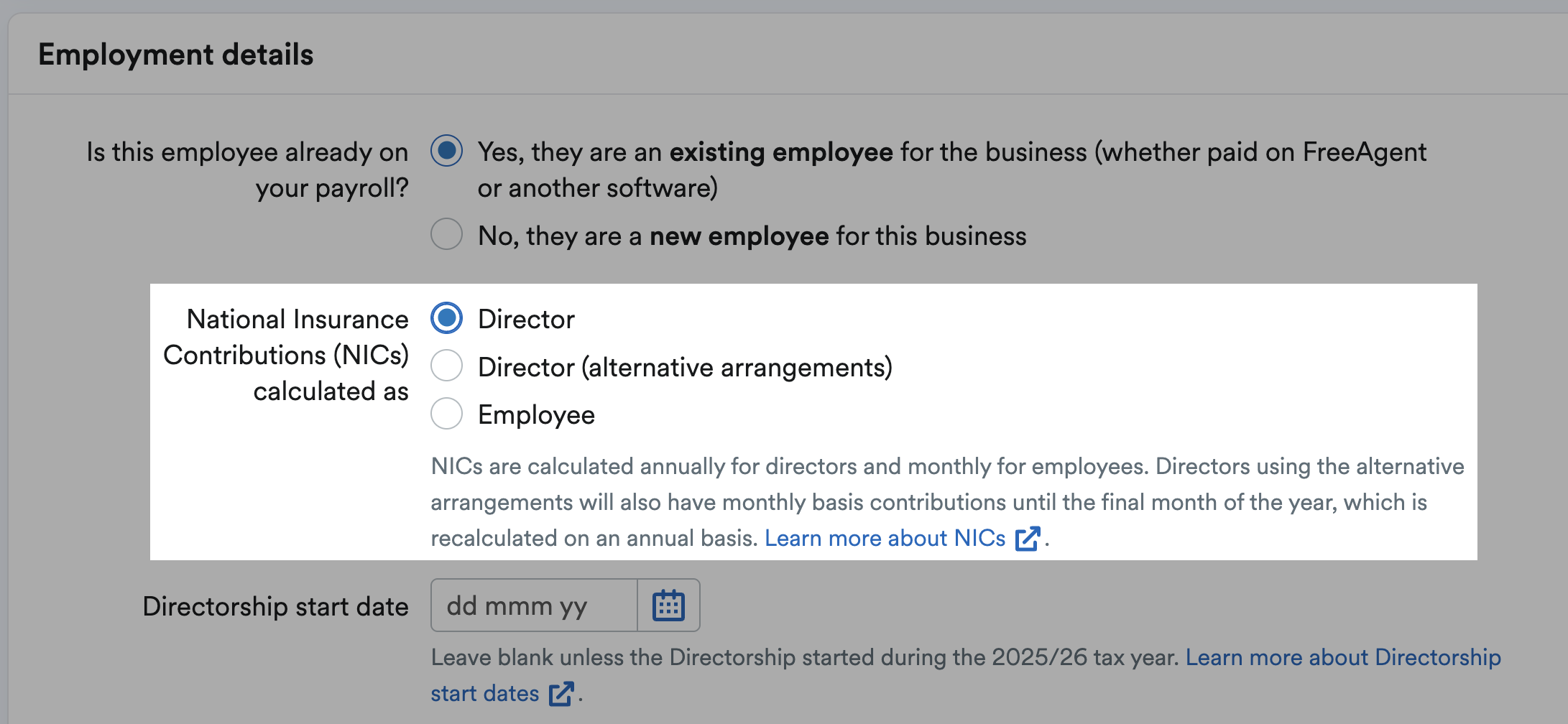Click external-link icon after 'Learn more about NICs'

1028,538
